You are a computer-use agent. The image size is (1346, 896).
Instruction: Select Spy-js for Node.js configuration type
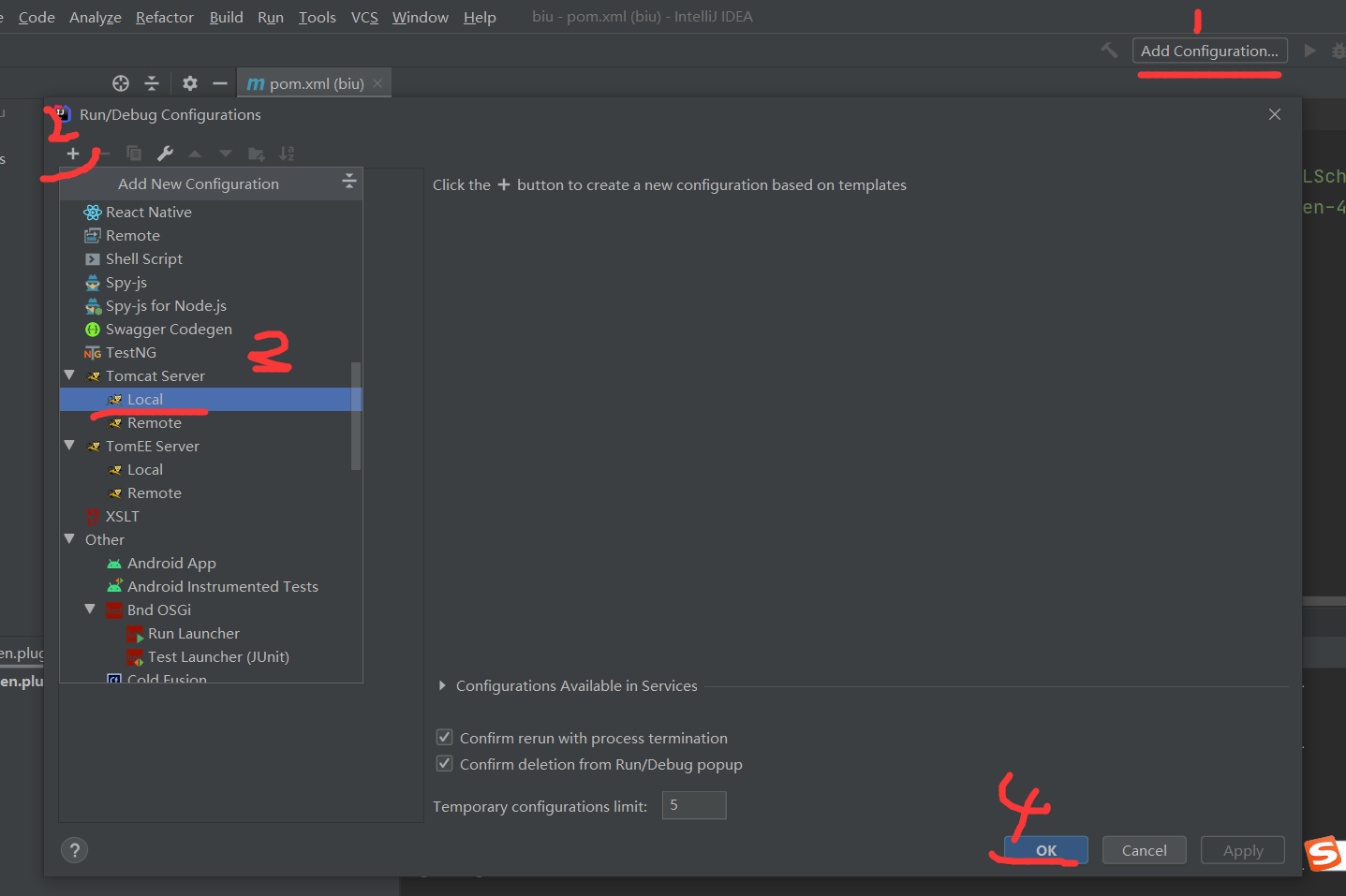166,305
